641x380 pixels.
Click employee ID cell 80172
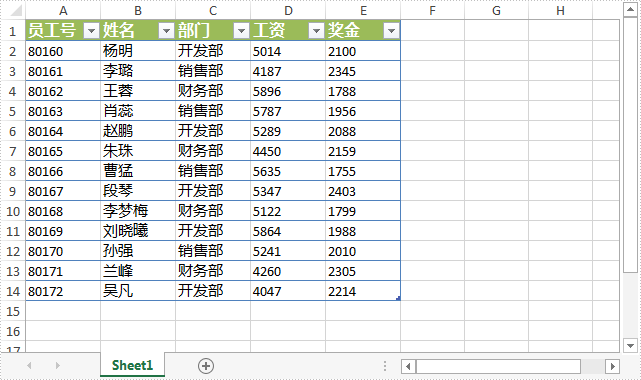tap(63, 291)
